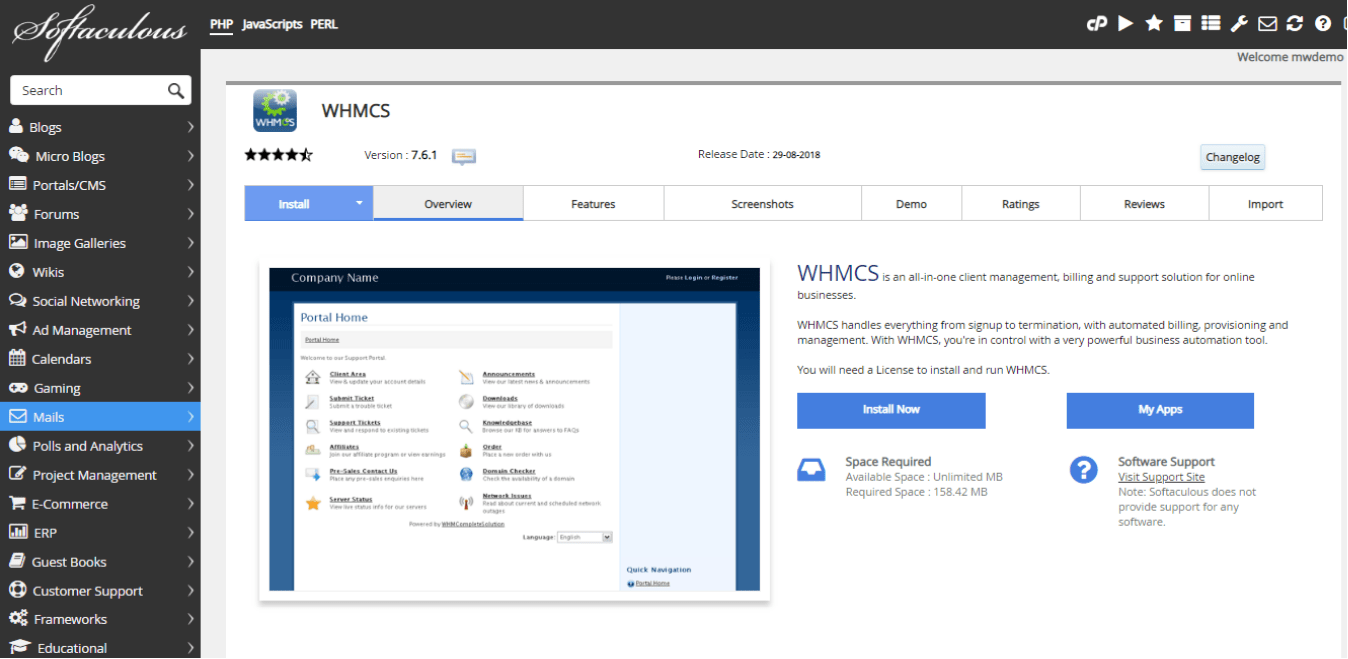Image resolution: width=1348 pixels, height=659 pixels.
Task: Click the Gaming controller icon
Action: (x=18, y=387)
